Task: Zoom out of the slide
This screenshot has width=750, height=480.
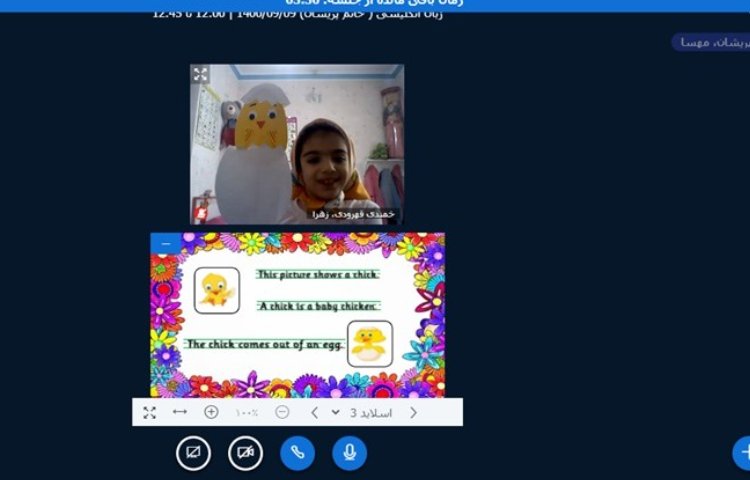Action: tap(282, 412)
